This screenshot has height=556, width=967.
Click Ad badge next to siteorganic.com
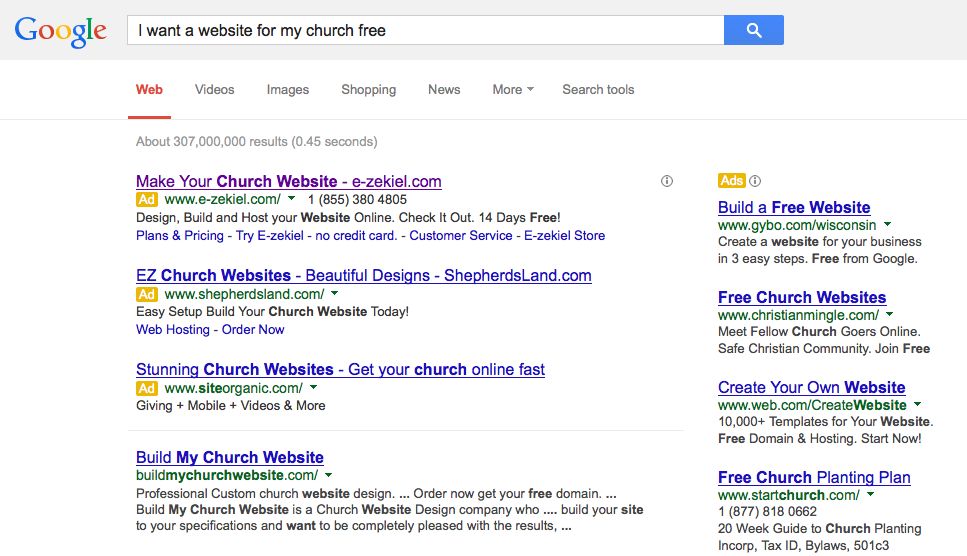147,388
